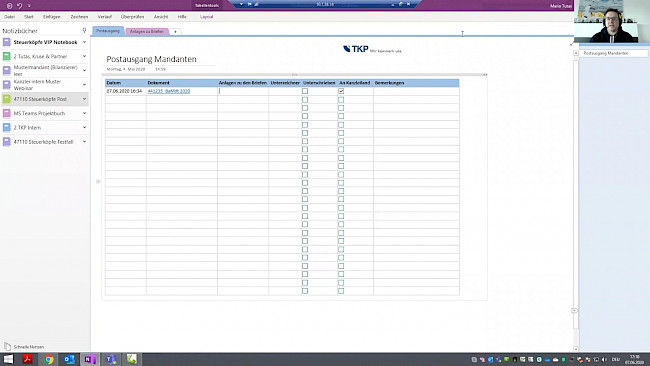
Task: Click the 2 TKP Intern notebook icon
Action: (x=7, y=127)
